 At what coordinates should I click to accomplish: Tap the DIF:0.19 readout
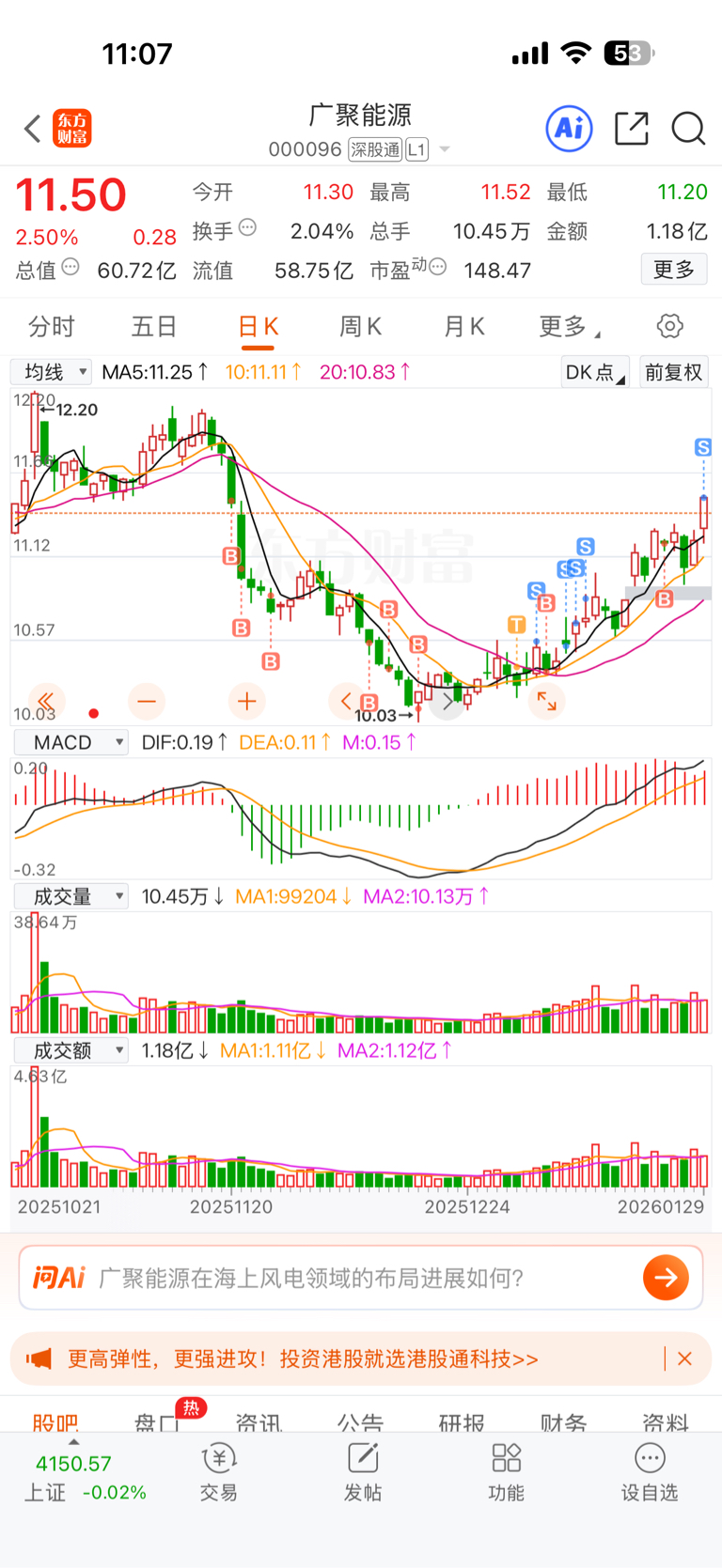[184, 742]
